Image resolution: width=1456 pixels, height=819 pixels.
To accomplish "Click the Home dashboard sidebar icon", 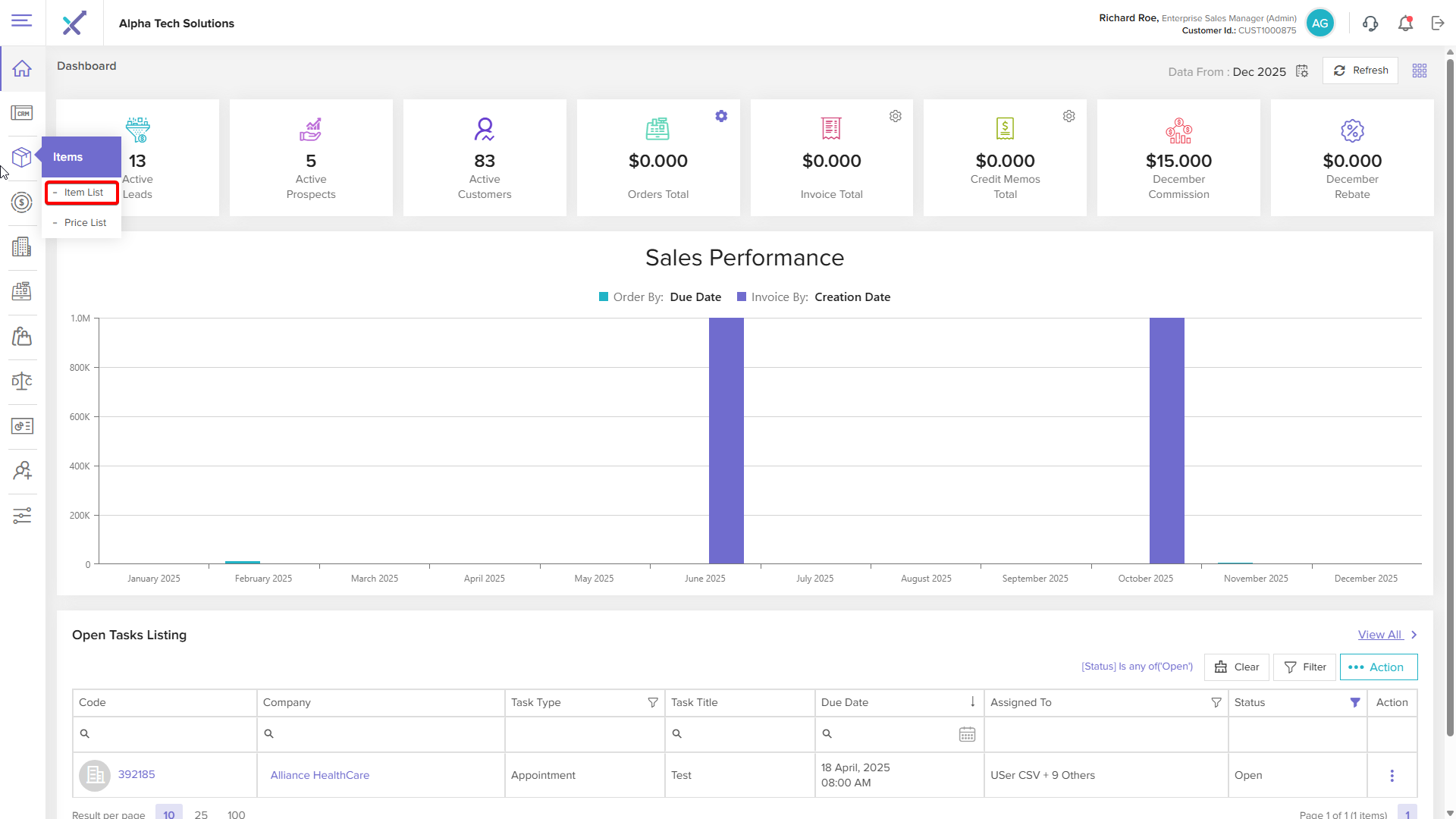I will pos(22,69).
